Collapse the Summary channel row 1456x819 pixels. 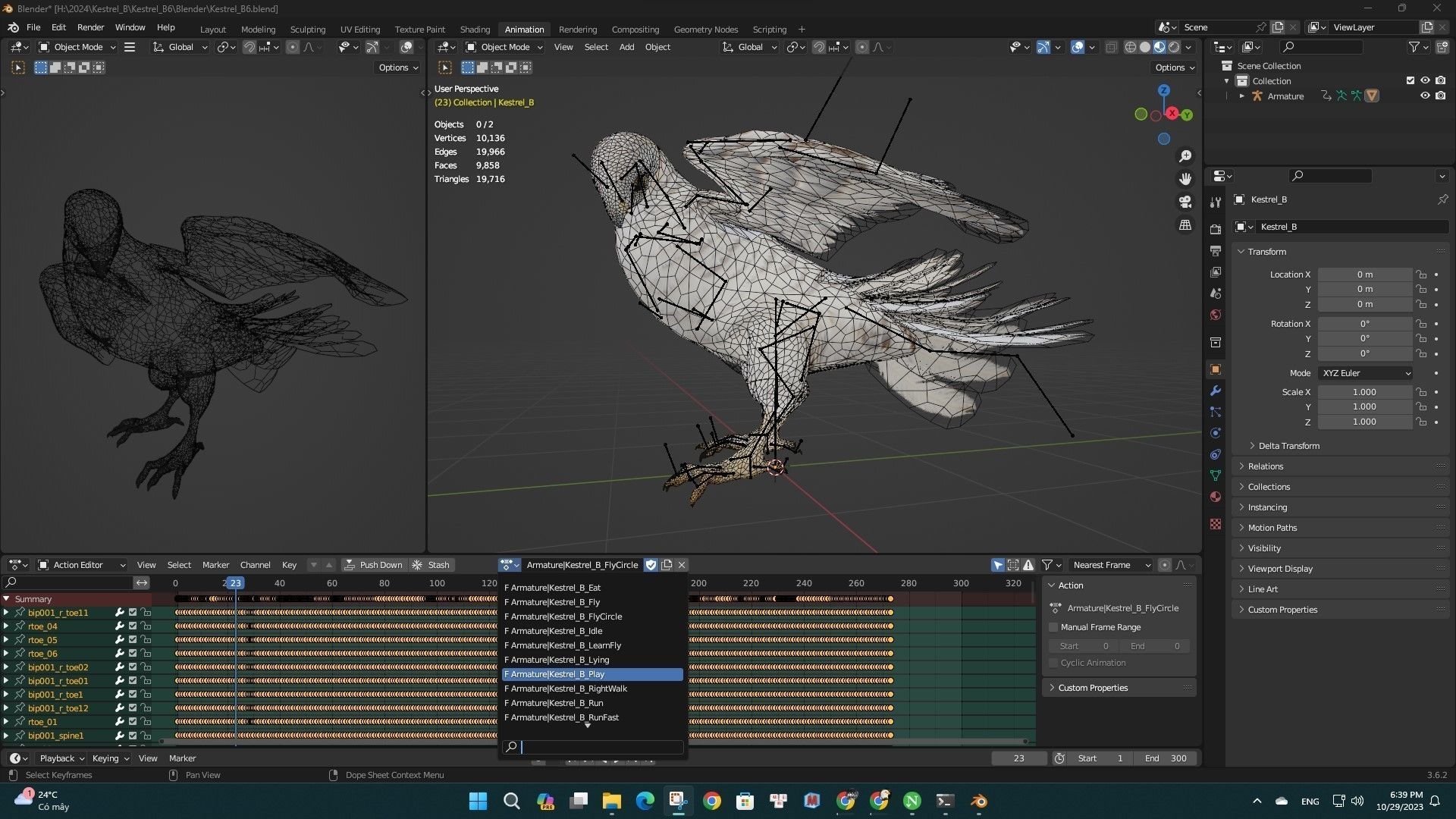(6, 599)
